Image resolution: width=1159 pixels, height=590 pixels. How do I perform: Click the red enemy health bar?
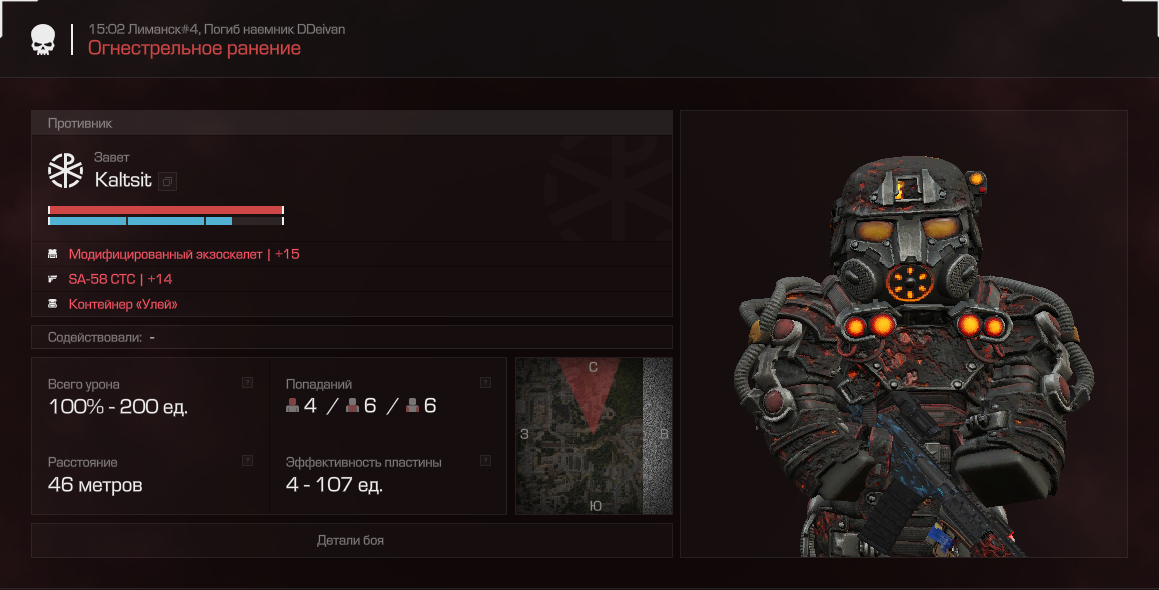[x=166, y=210]
